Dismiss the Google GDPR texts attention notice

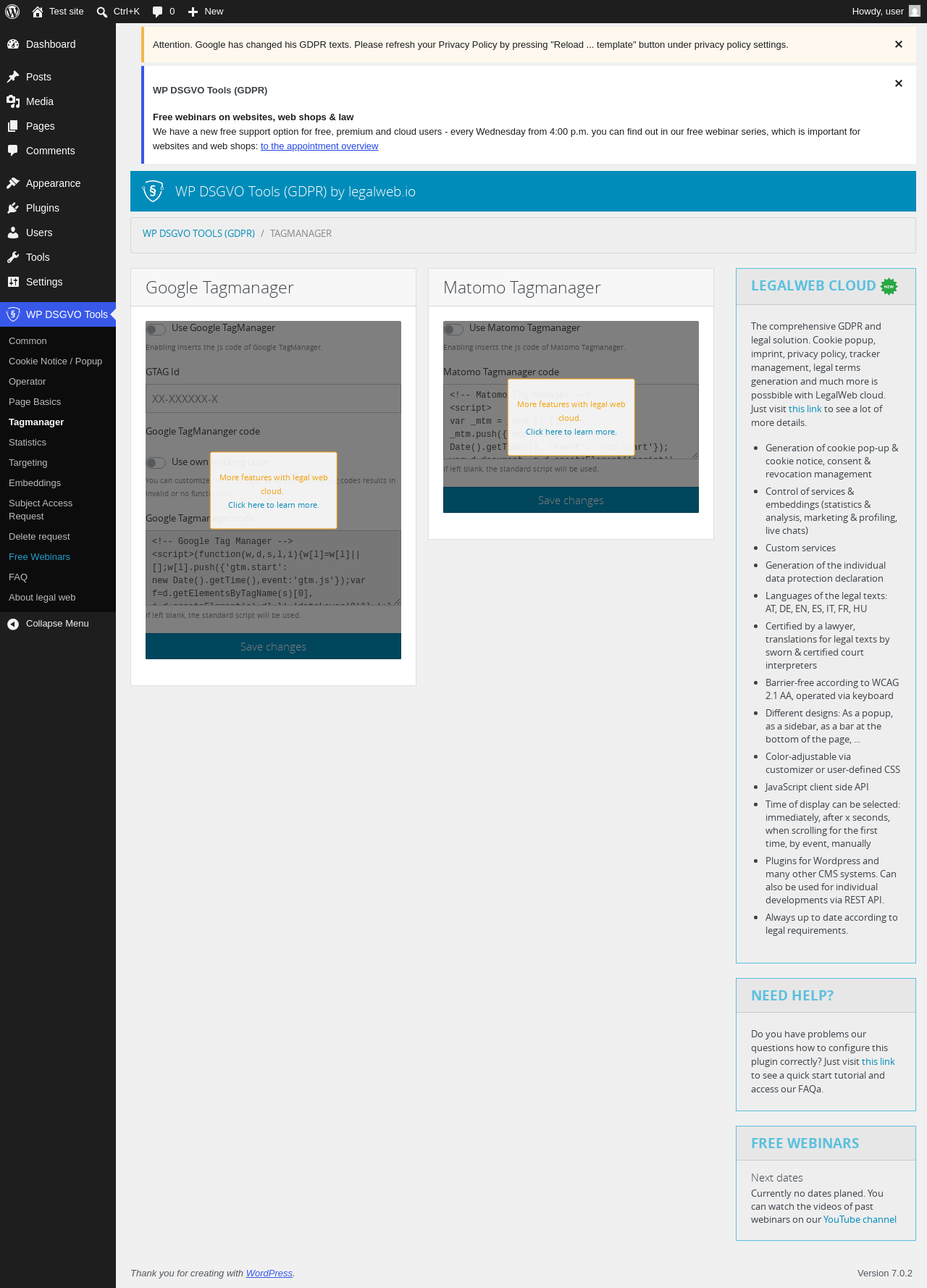(899, 44)
